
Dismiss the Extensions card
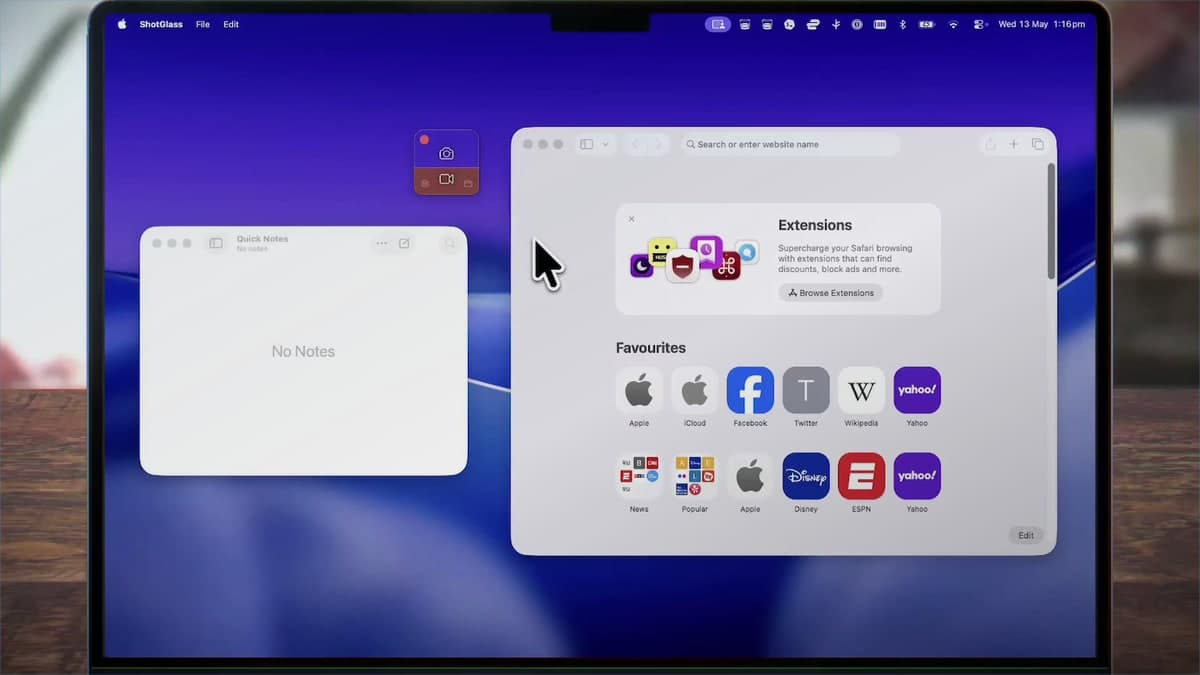click(x=631, y=218)
